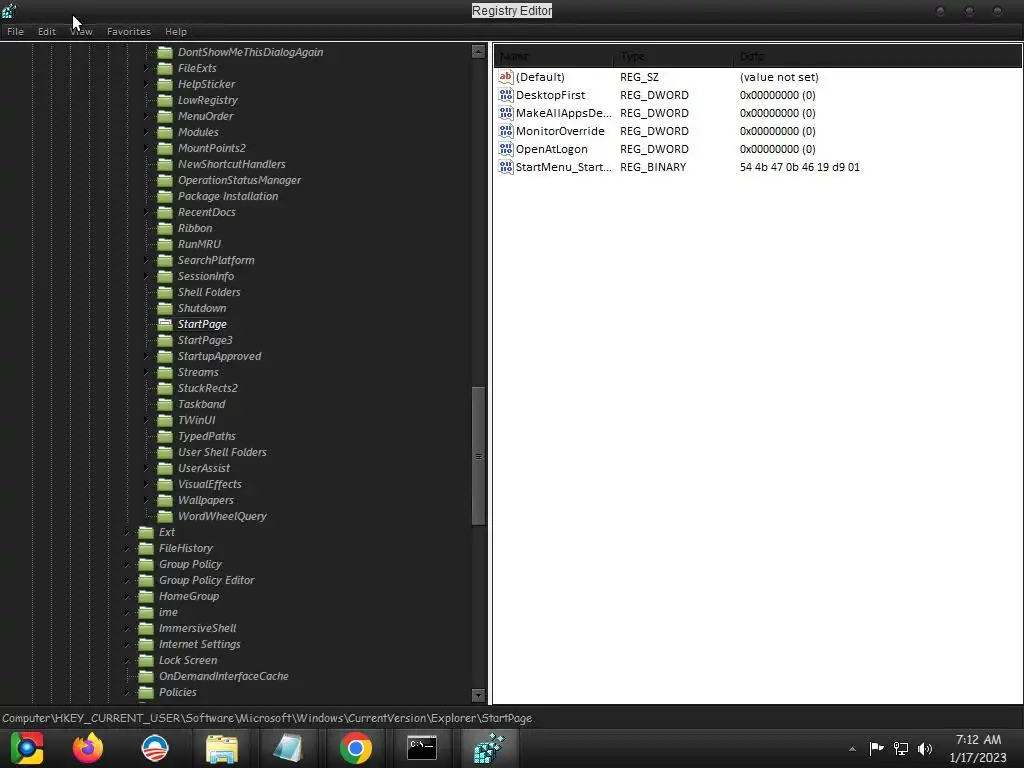
Task: Click the RunMRU folder icon
Action: tap(165, 244)
